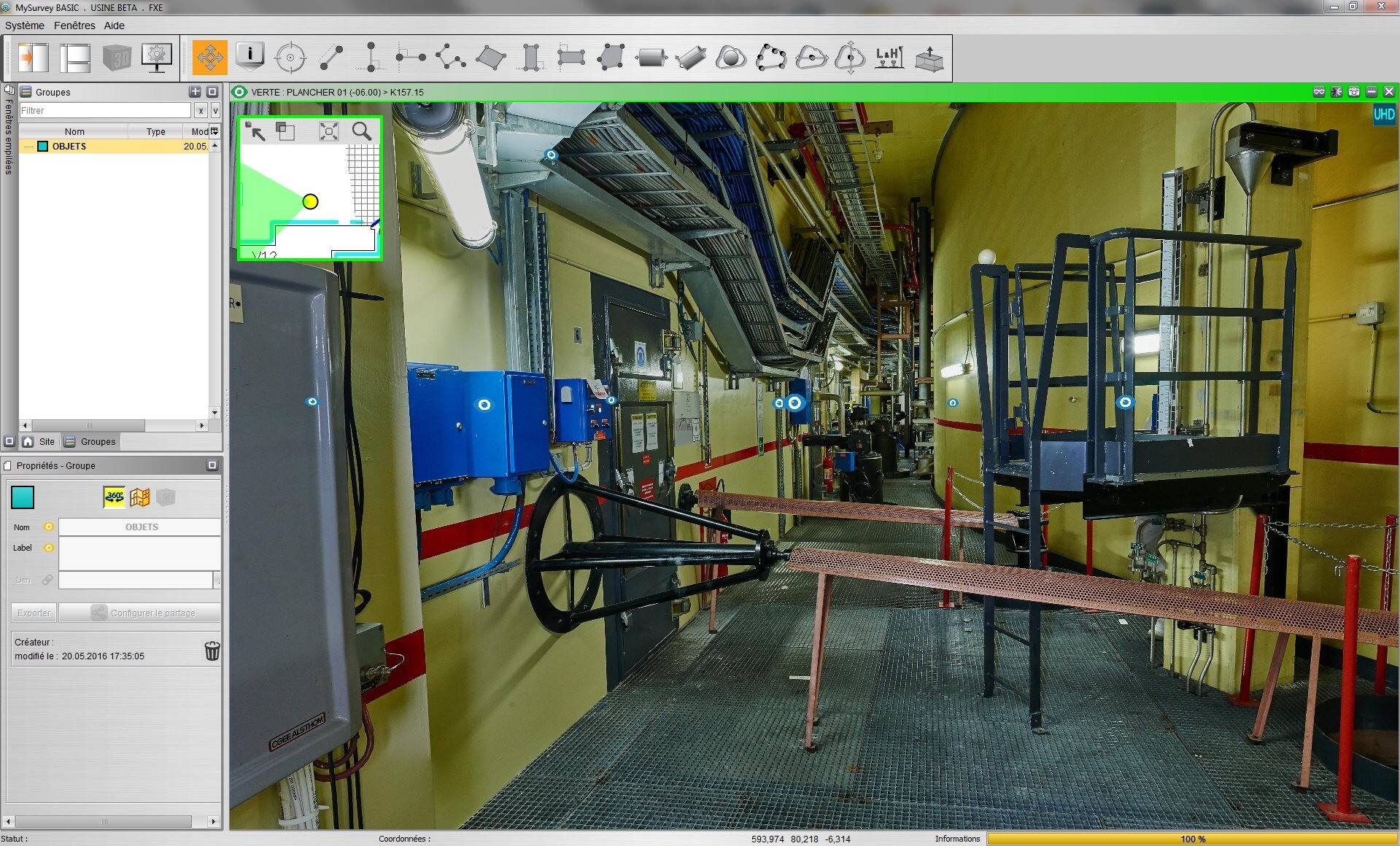Activate the information (i) tool
Image resolution: width=1400 pixels, height=846 pixels.
(x=250, y=57)
